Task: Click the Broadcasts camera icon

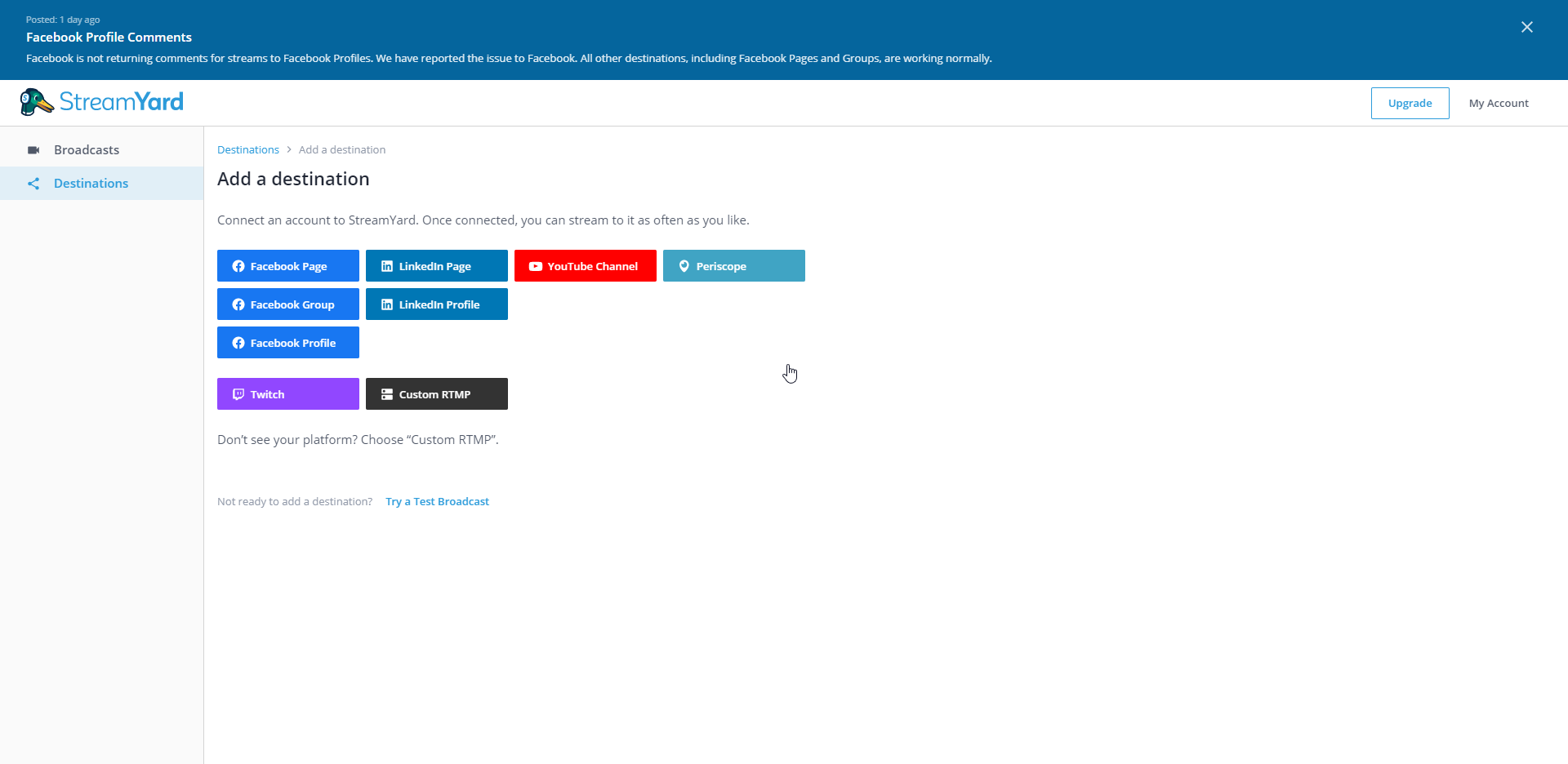Action: click(x=33, y=150)
